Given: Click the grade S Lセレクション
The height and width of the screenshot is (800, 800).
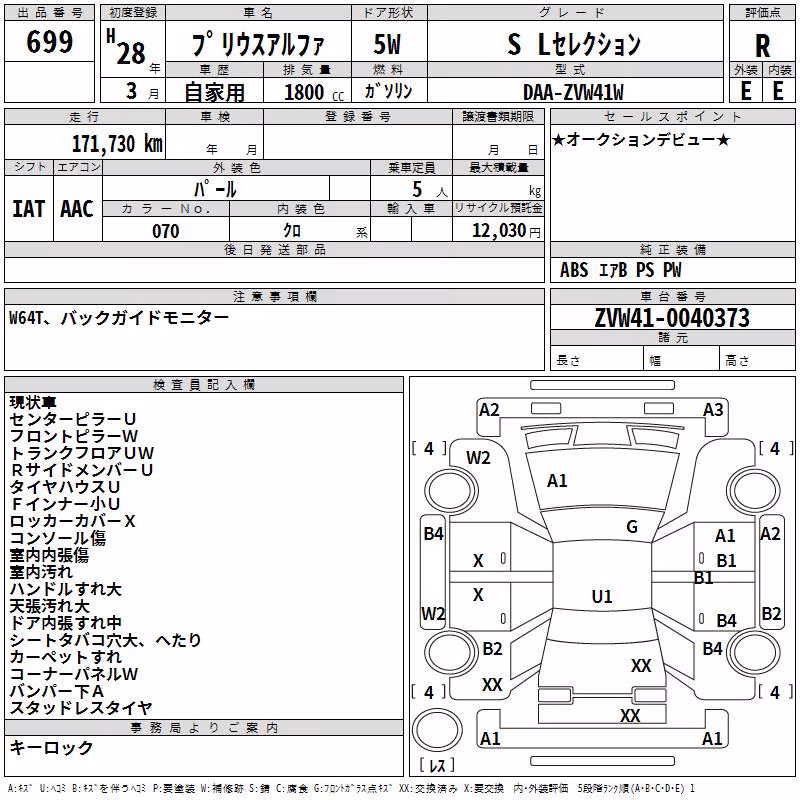Looking at the screenshot, I should [x=574, y=44].
